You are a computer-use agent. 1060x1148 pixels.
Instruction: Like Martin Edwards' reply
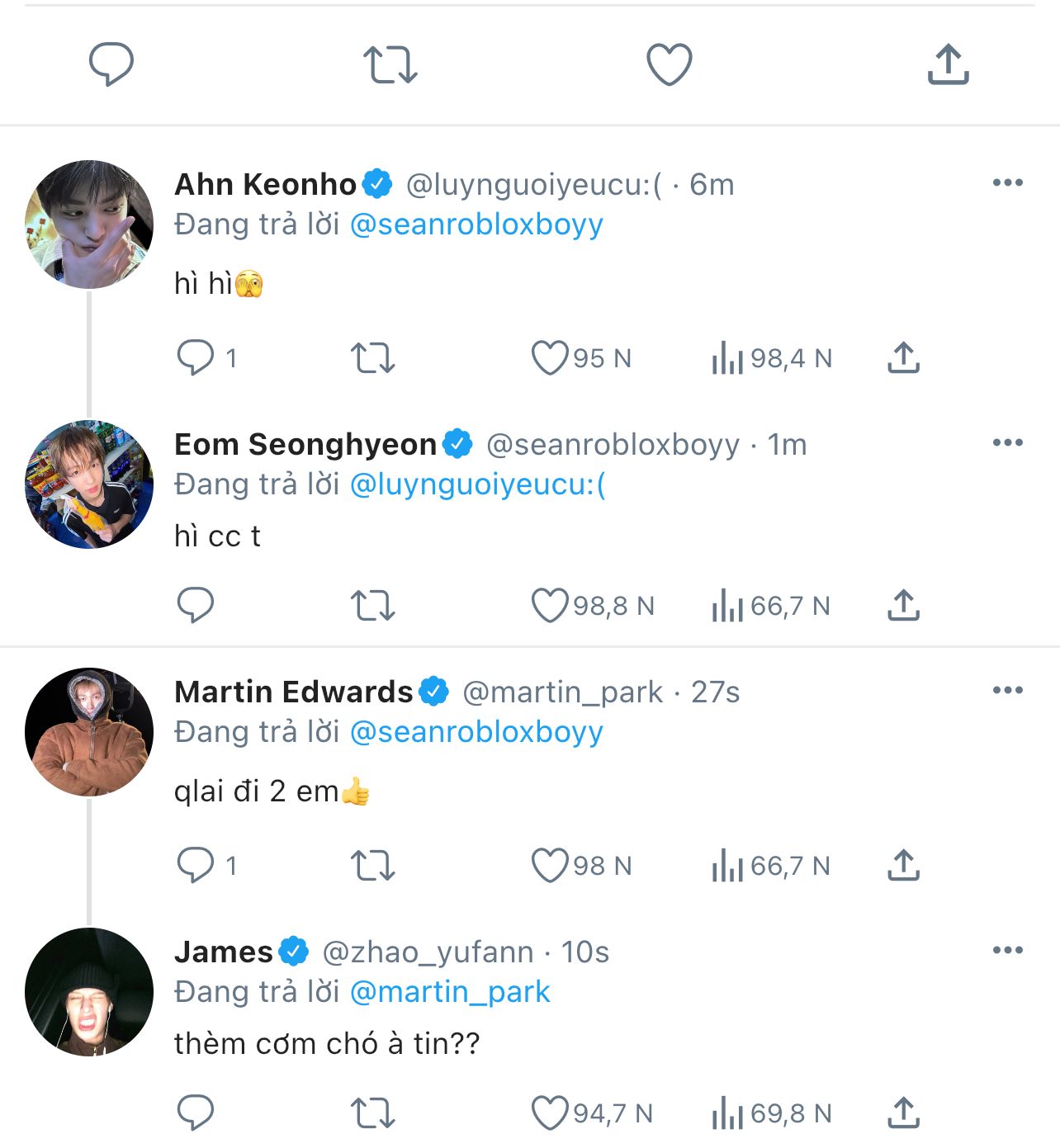click(x=550, y=865)
